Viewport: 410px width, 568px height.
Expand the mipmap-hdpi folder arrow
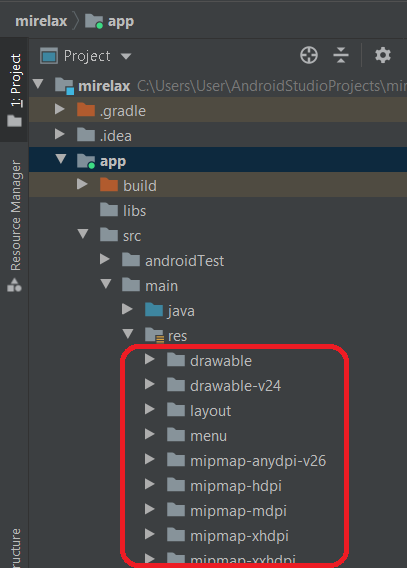point(150,484)
